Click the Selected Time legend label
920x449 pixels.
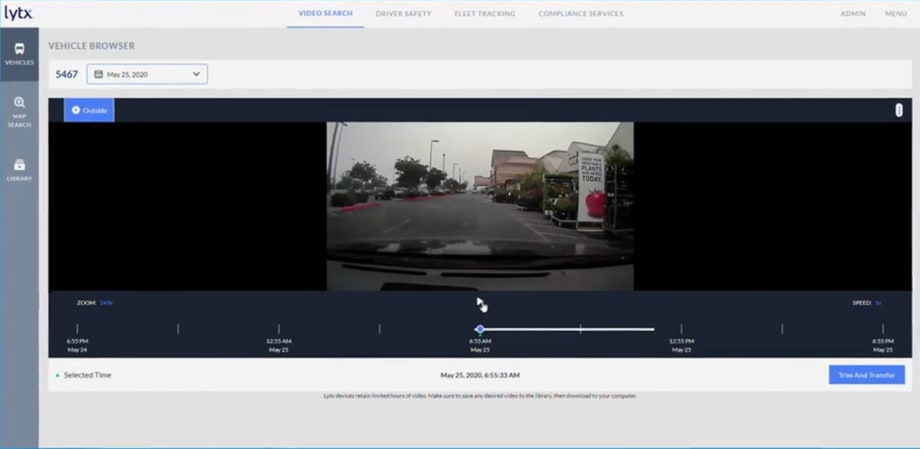point(87,375)
